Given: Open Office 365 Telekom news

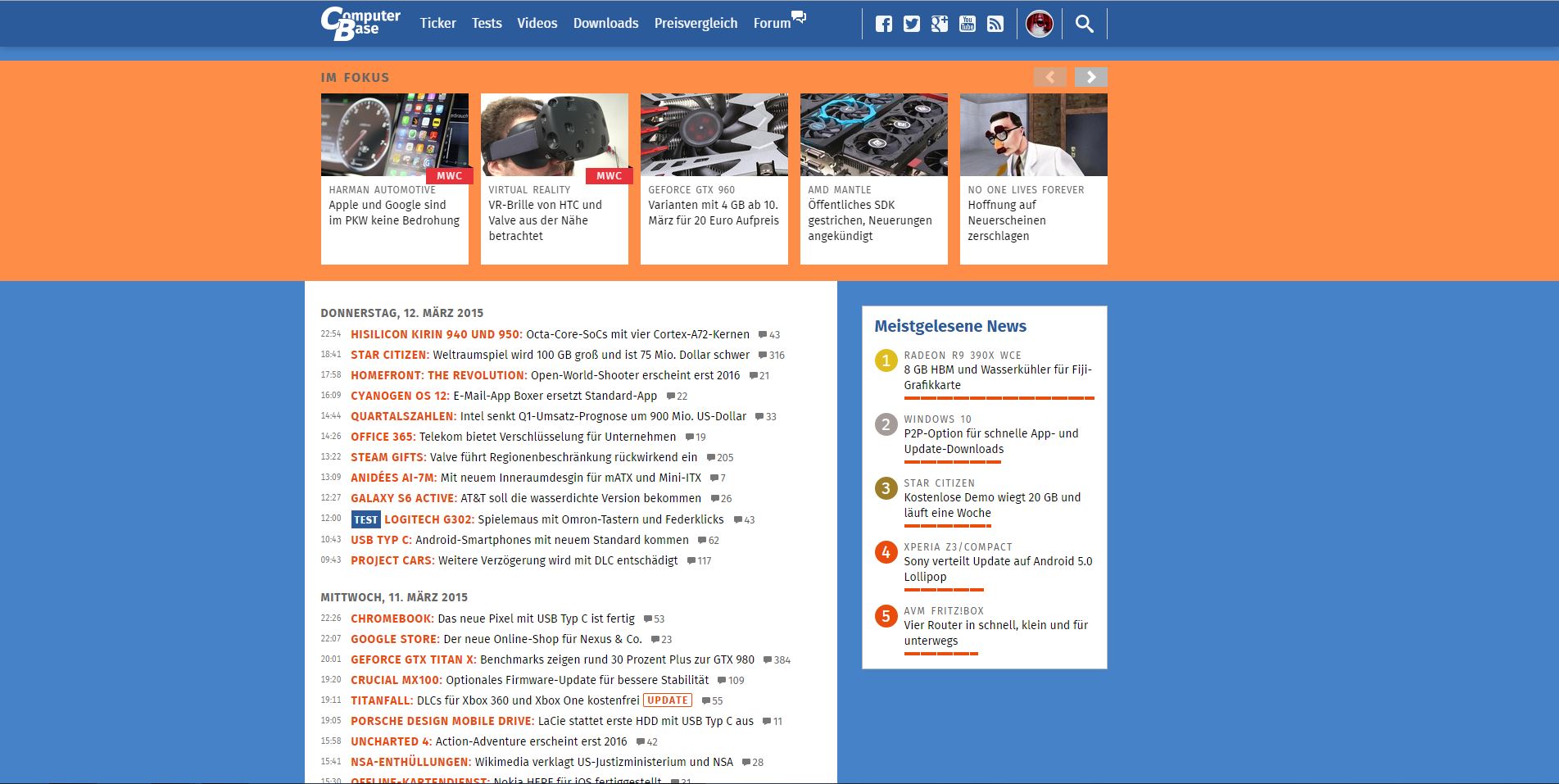Looking at the screenshot, I should tap(513, 437).
